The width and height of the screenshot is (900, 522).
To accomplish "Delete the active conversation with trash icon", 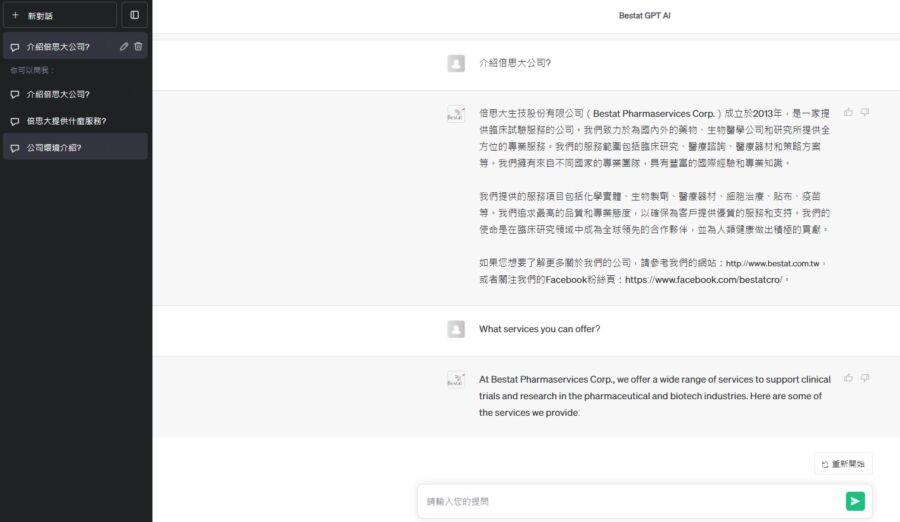I will click(138, 47).
